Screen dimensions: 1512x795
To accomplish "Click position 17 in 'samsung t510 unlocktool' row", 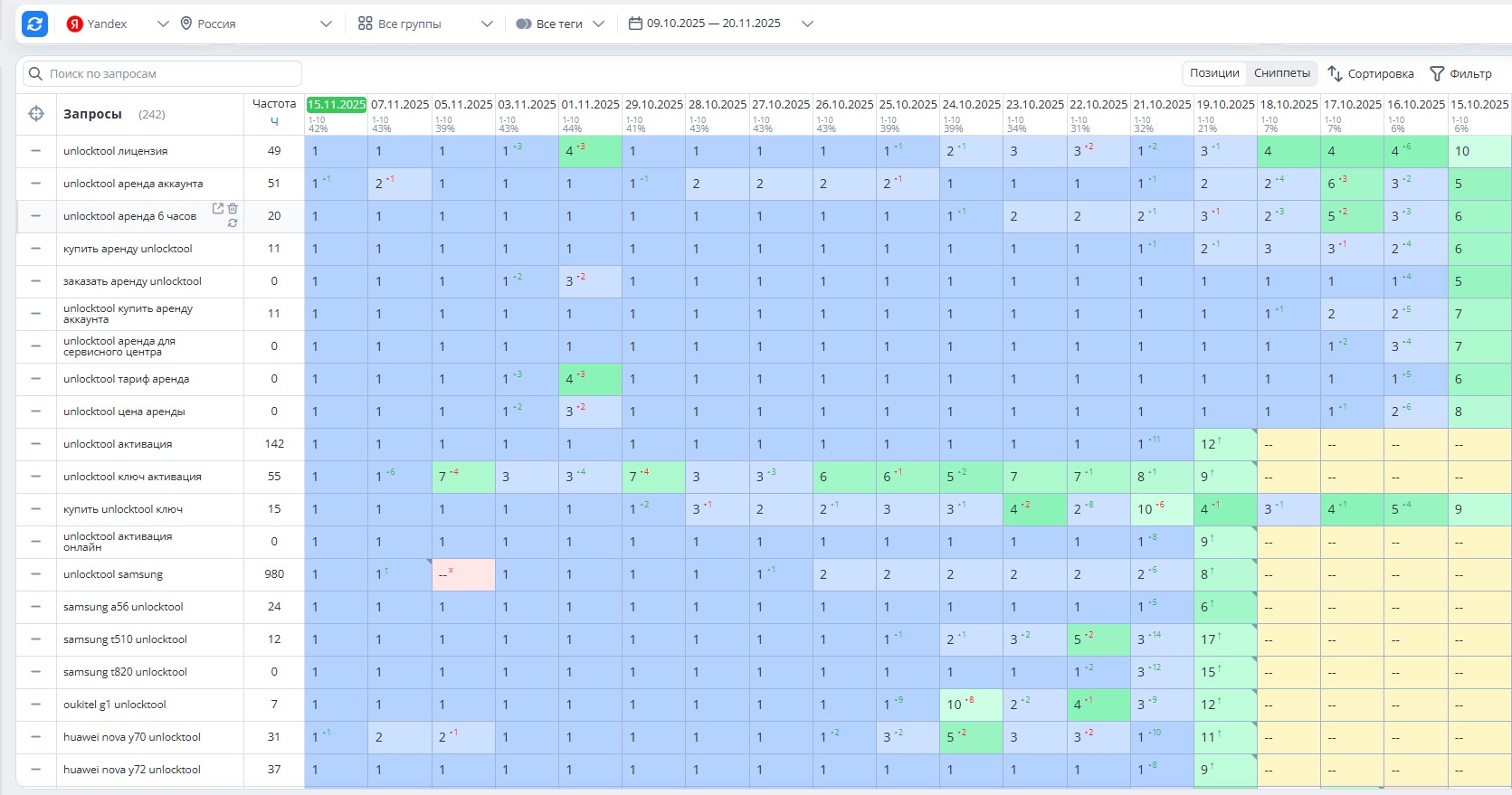I will (x=1225, y=639).
